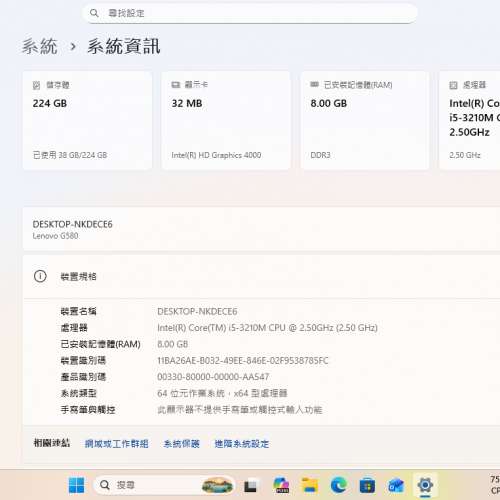Open Outlook from the taskbar

396,486
